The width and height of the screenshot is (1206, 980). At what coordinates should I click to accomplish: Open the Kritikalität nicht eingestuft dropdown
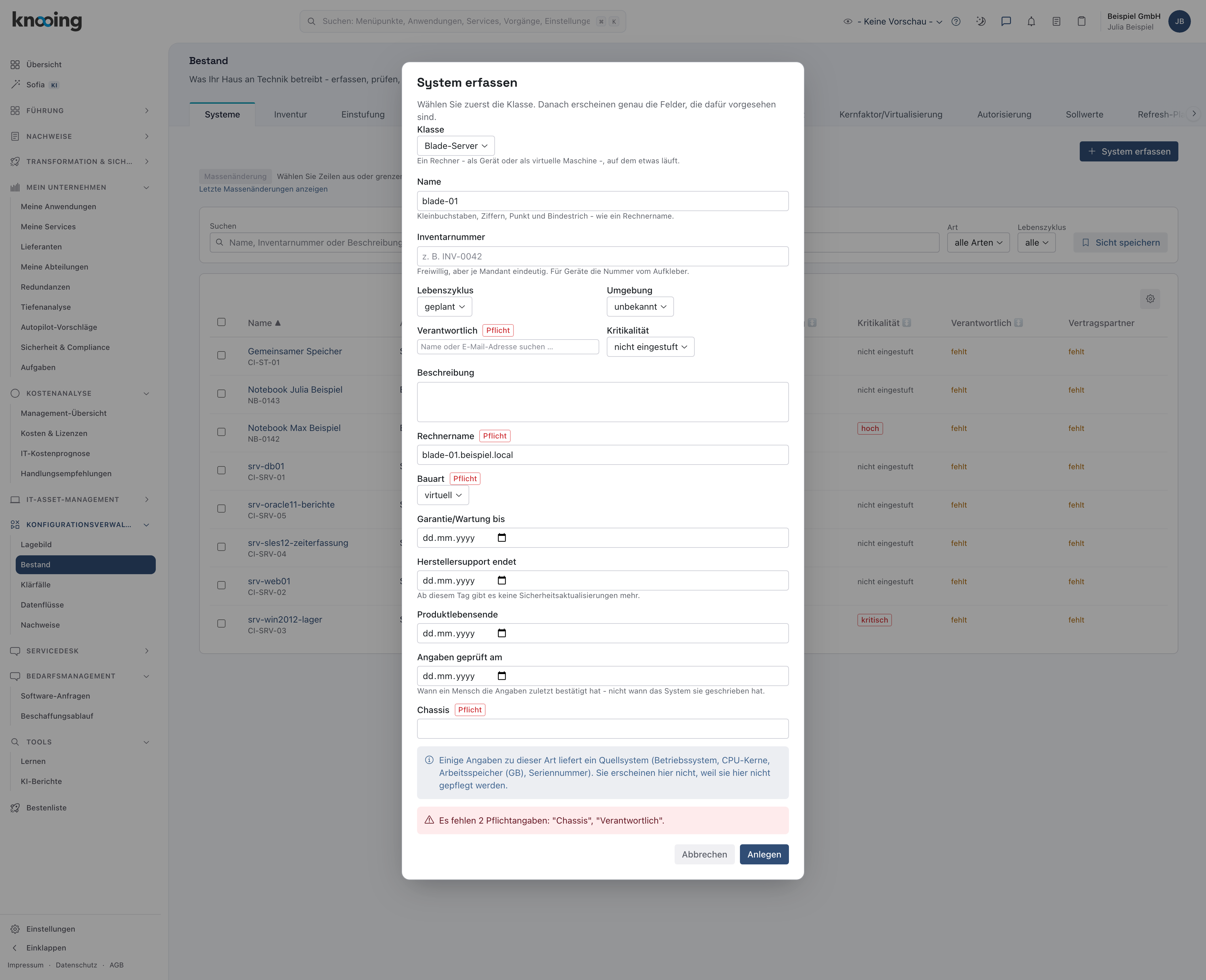tap(650, 347)
